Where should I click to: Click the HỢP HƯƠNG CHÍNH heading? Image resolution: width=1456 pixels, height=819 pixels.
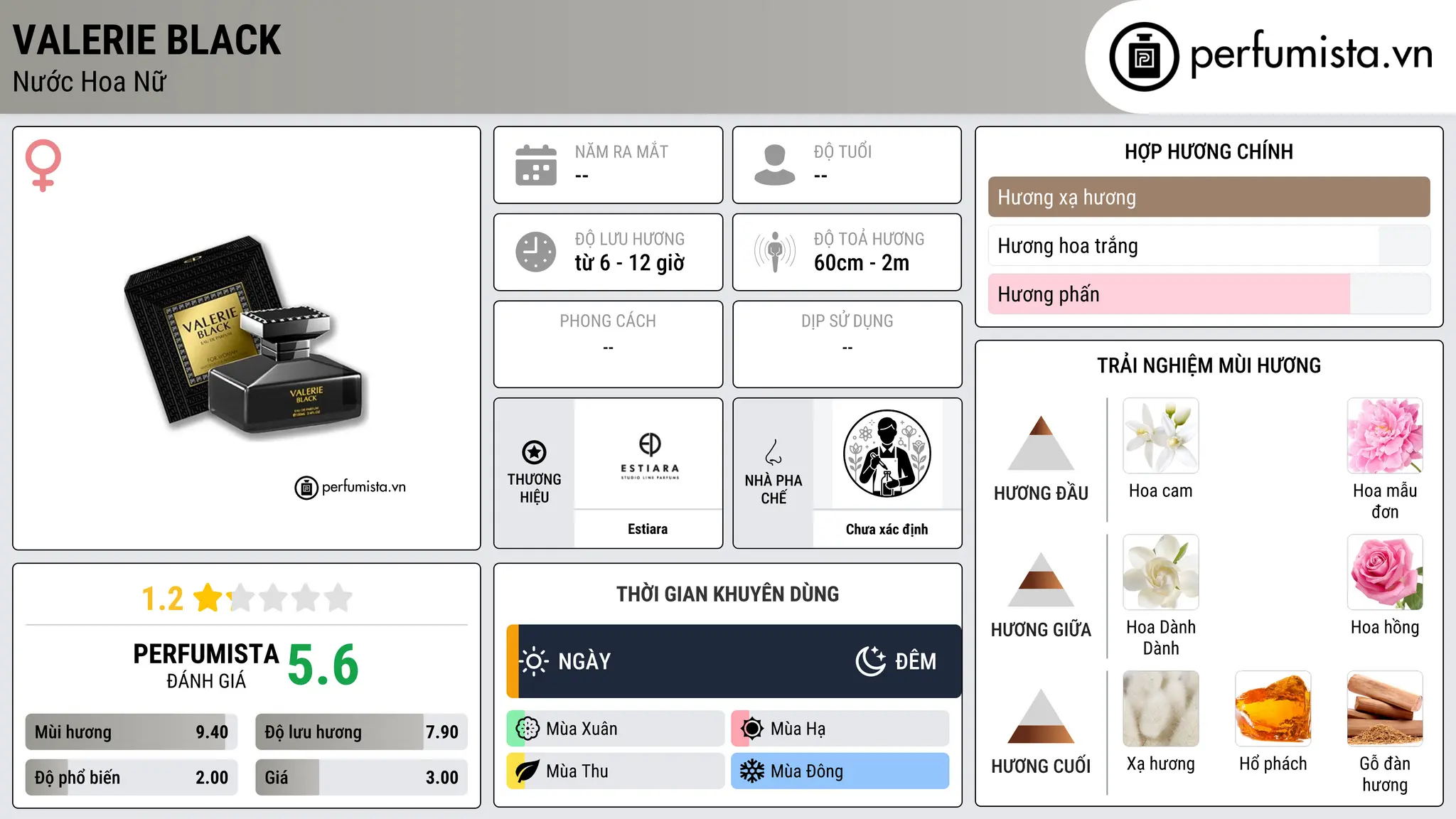pyautogui.click(x=1209, y=151)
